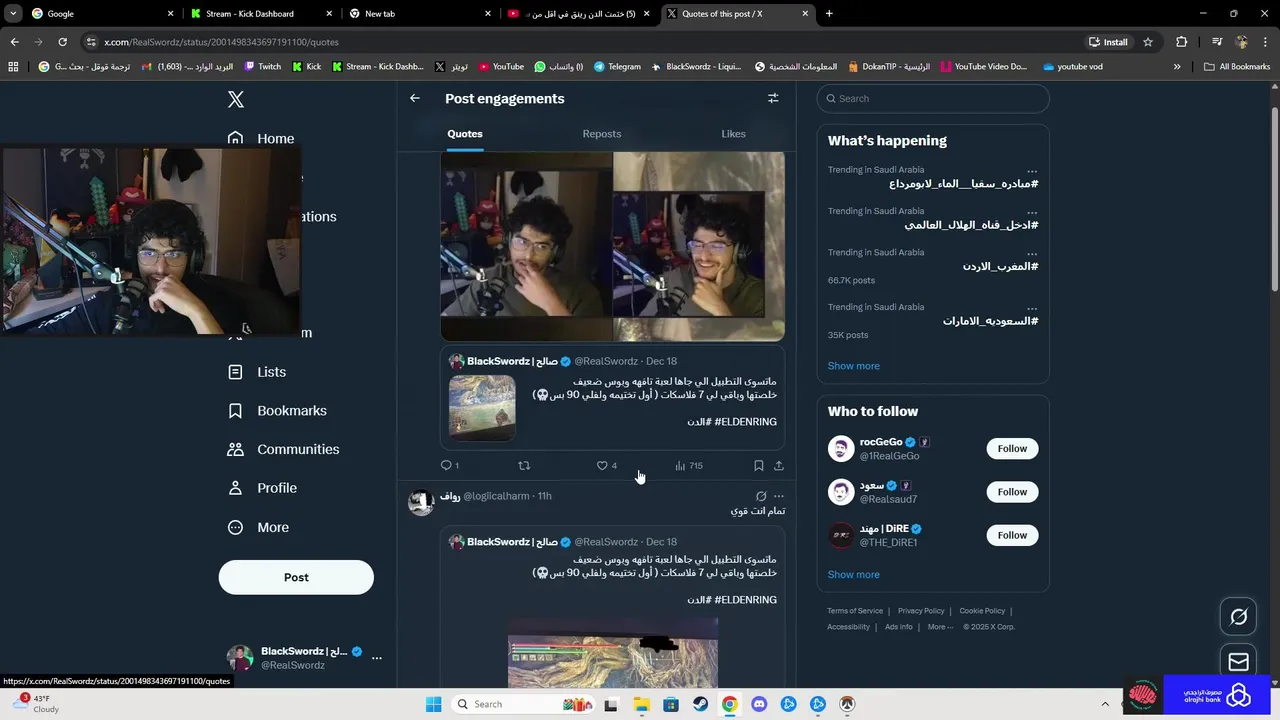Image resolution: width=1280 pixels, height=720 pixels.
Task: Open Telegram bookmark in bookmarks bar
Action: pos(617,67)
